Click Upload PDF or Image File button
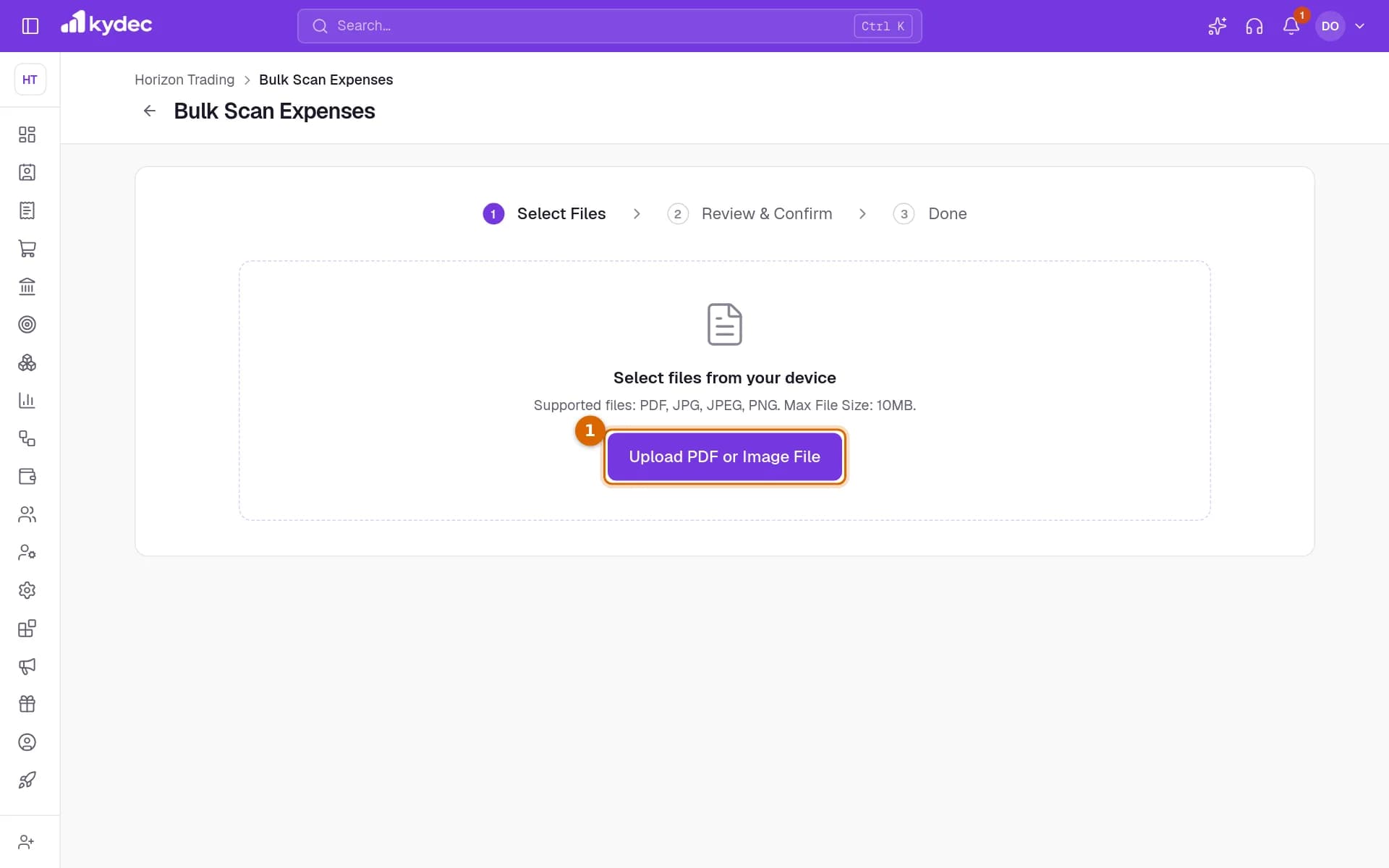This screenshot has height=868, width=1389. [x=724, y=456]
